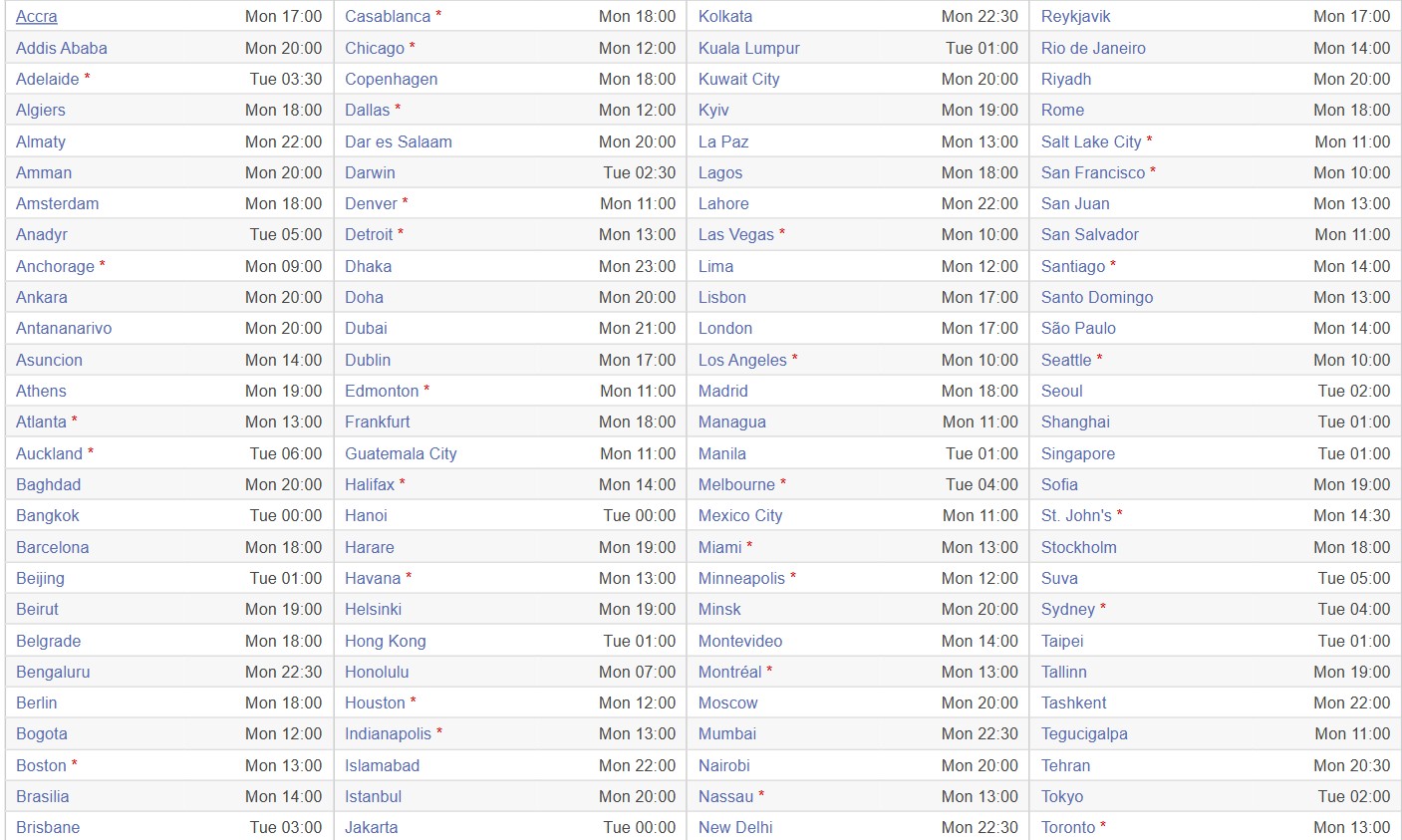Click the Casablanca link
This screenshot has width=1402, height=840.
click(x=388, y=17)
